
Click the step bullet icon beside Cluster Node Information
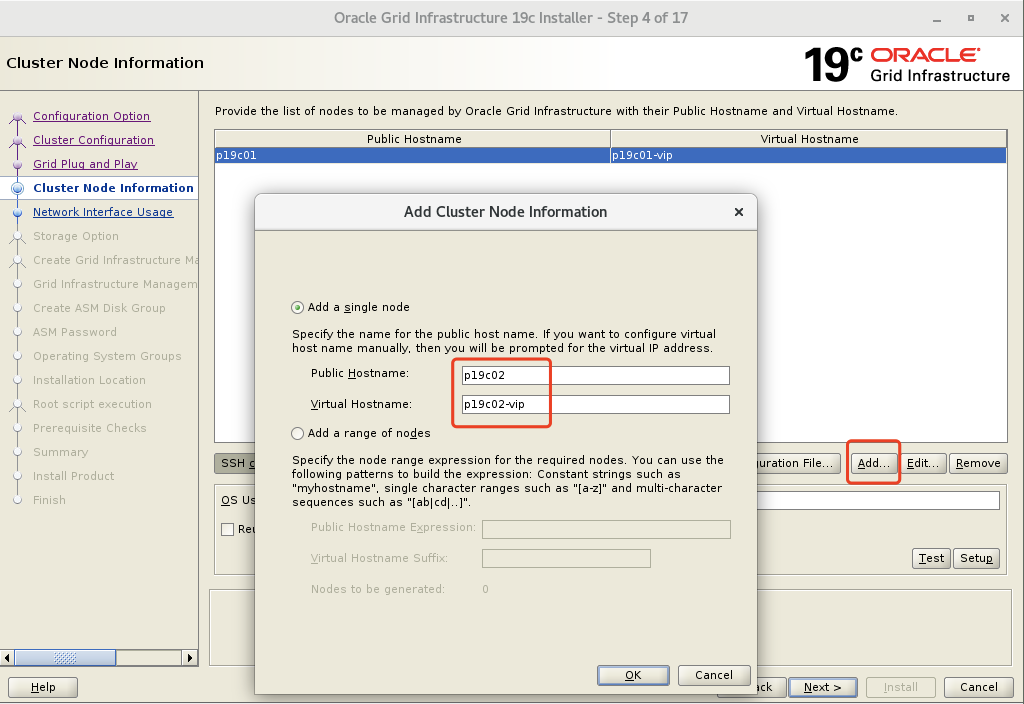[x=18, y=188]
